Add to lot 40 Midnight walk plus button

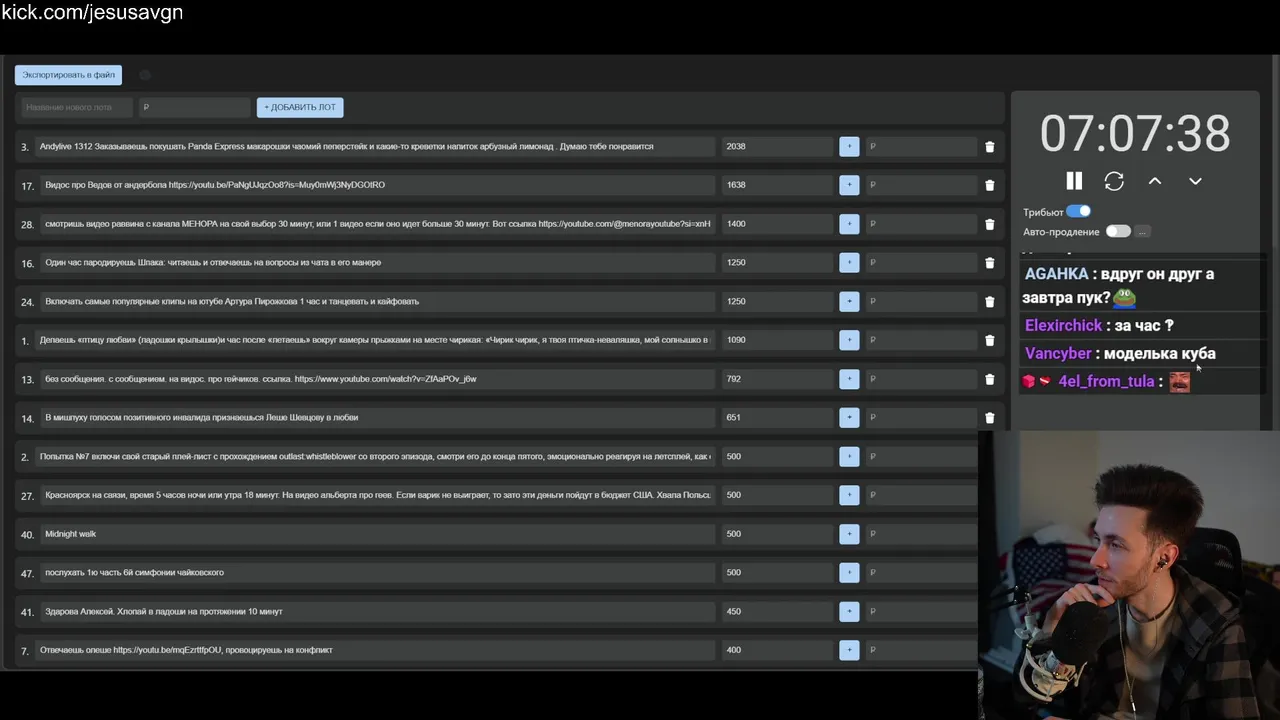[x=849, y=534]
